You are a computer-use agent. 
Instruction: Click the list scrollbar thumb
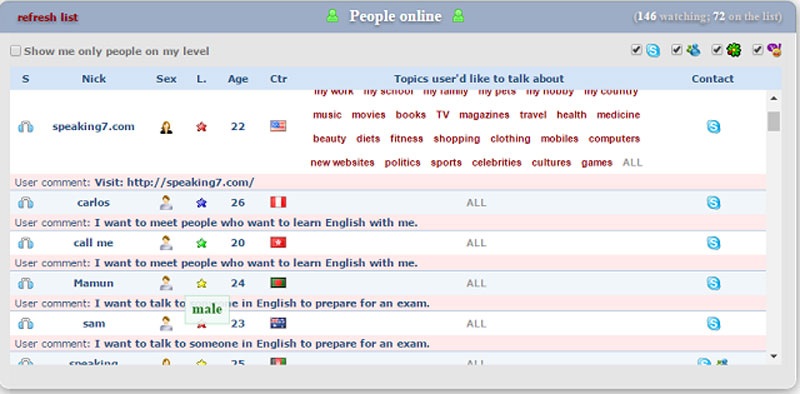point(774,121)
